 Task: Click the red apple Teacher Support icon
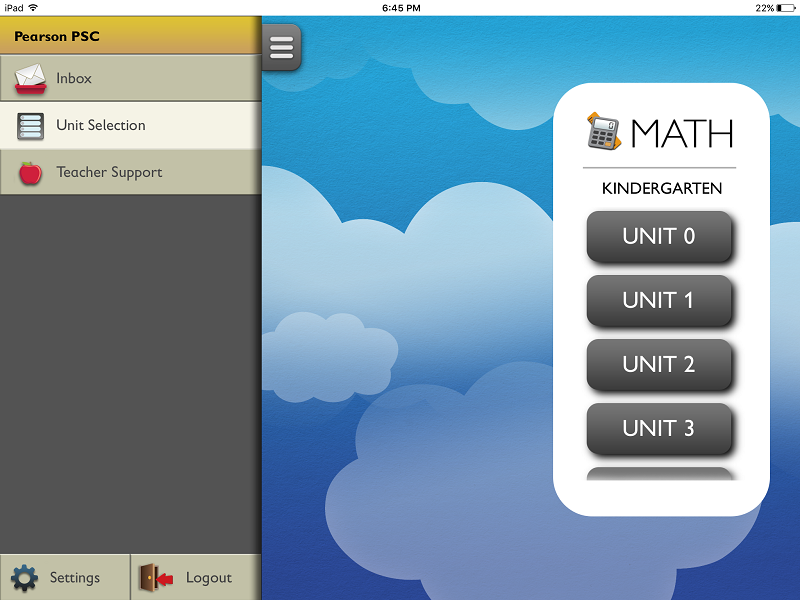pos(30,173)
